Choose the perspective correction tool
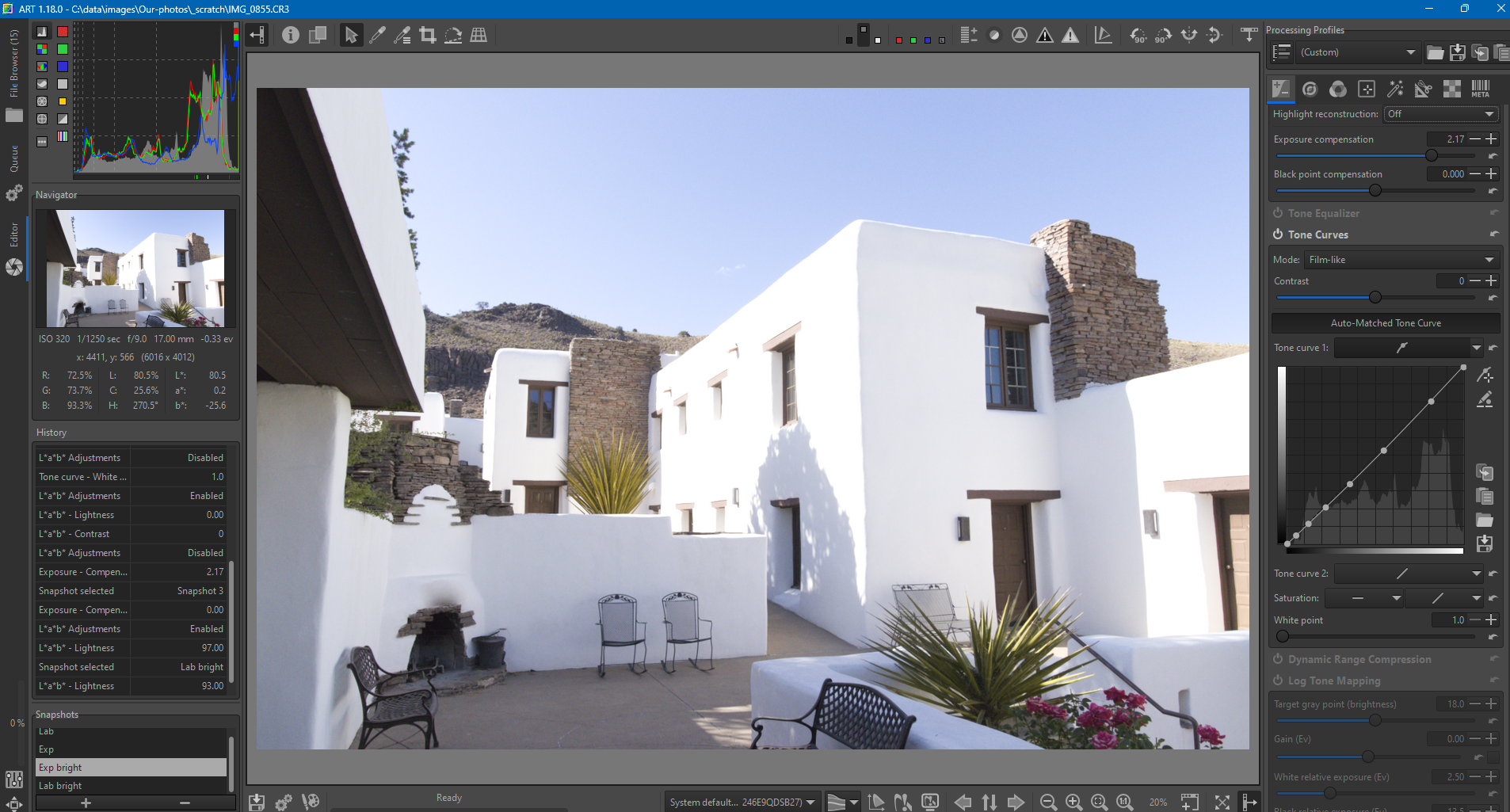 click(479, 35)
